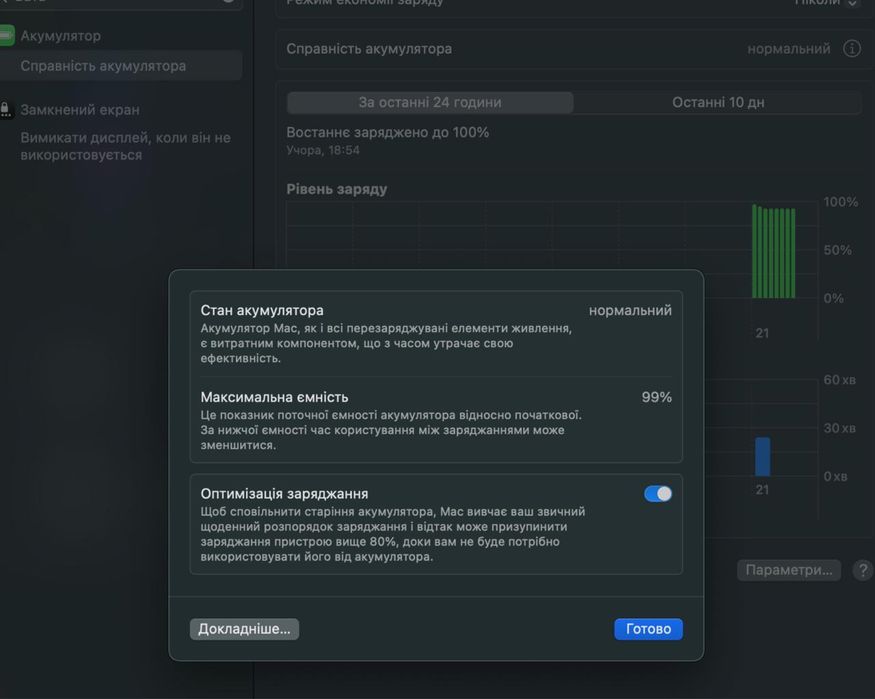
Task: Select Справність акумулятора sidebar result
Action: click(x=120, y=66)
